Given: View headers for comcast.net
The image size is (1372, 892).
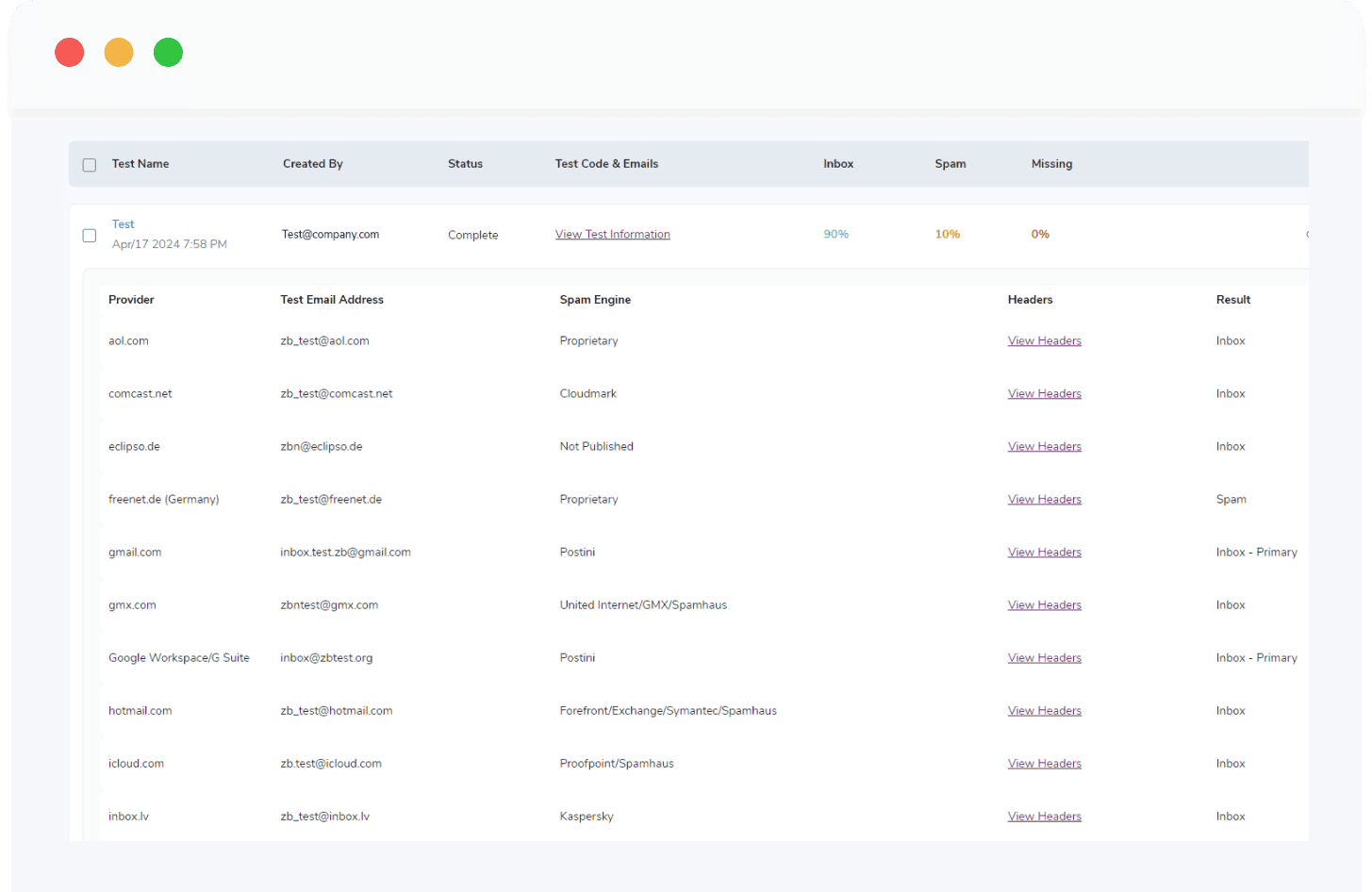Looking at the screenshot, I should point(1044,393).
